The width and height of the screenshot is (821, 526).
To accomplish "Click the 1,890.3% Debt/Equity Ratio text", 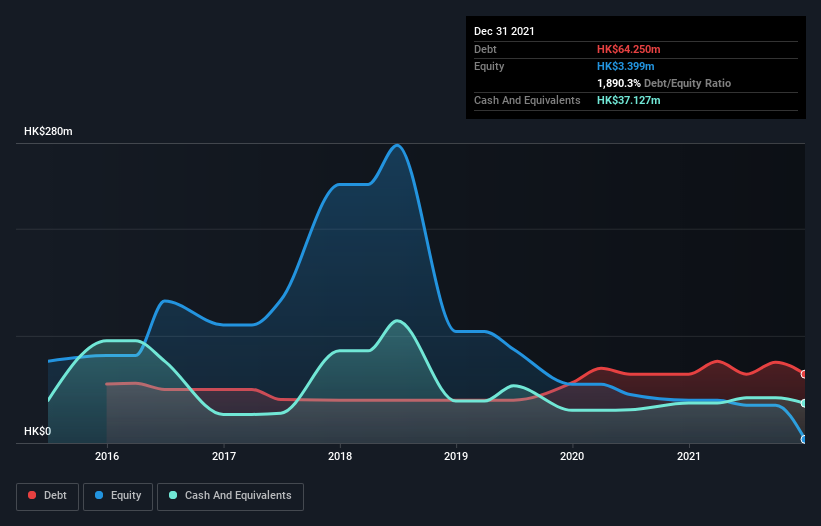I will click(664, 83).
